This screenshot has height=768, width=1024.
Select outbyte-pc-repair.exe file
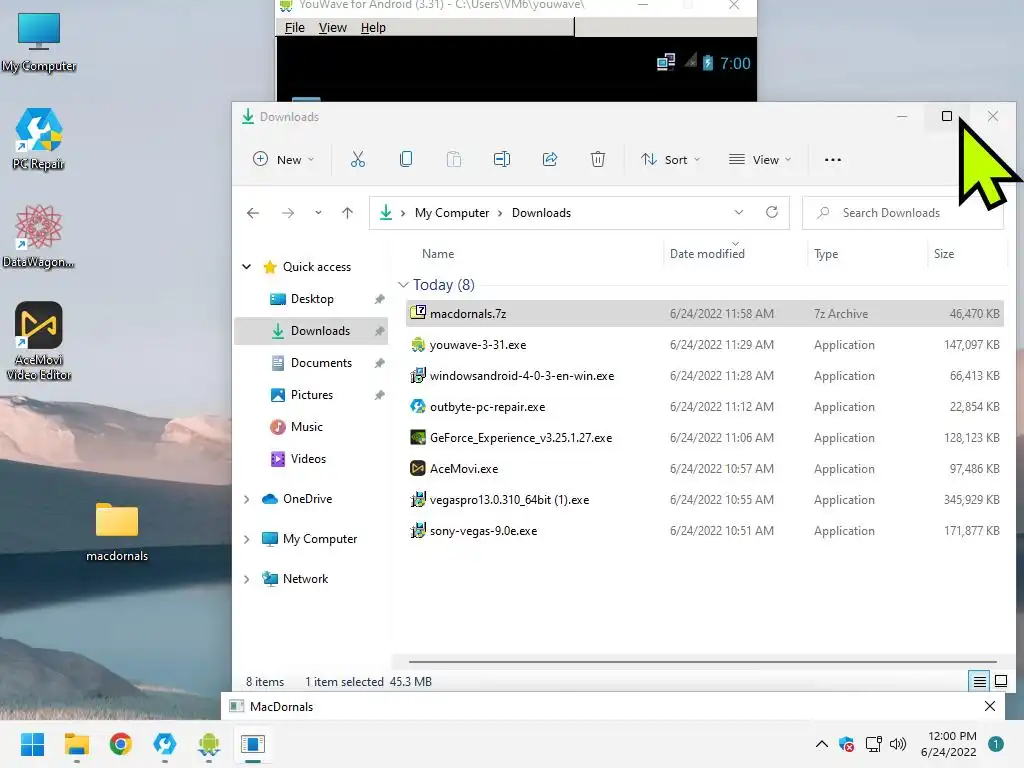[x=705, y=407]
